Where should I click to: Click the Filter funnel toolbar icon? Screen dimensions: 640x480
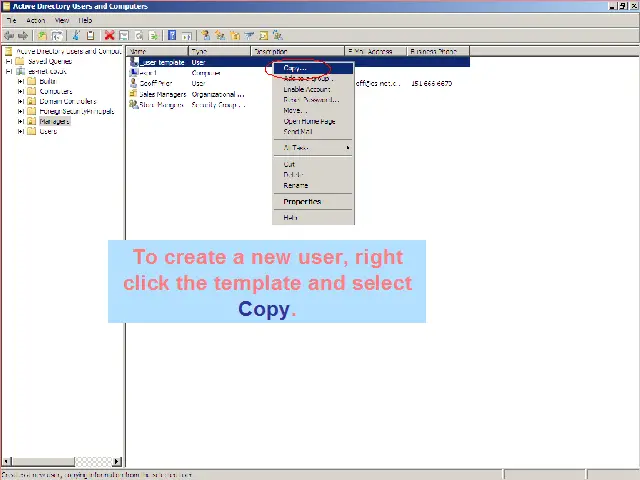point(249,36)
